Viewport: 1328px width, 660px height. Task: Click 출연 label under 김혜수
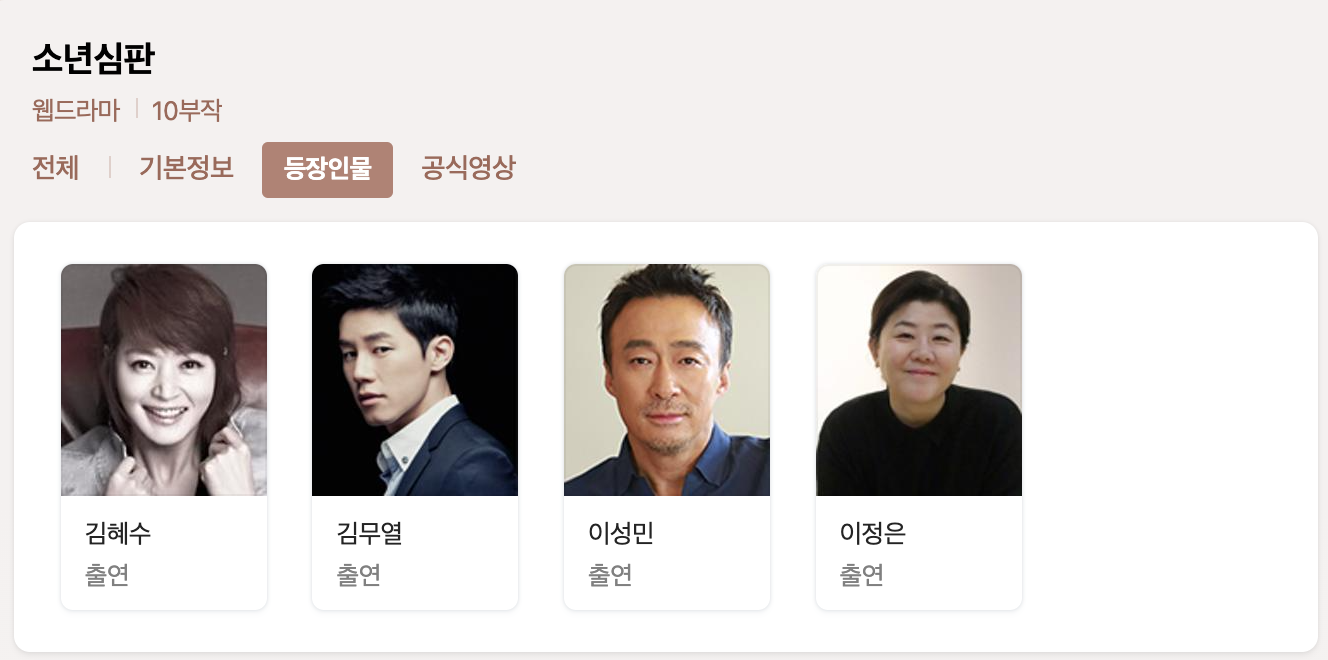point(107,575)
